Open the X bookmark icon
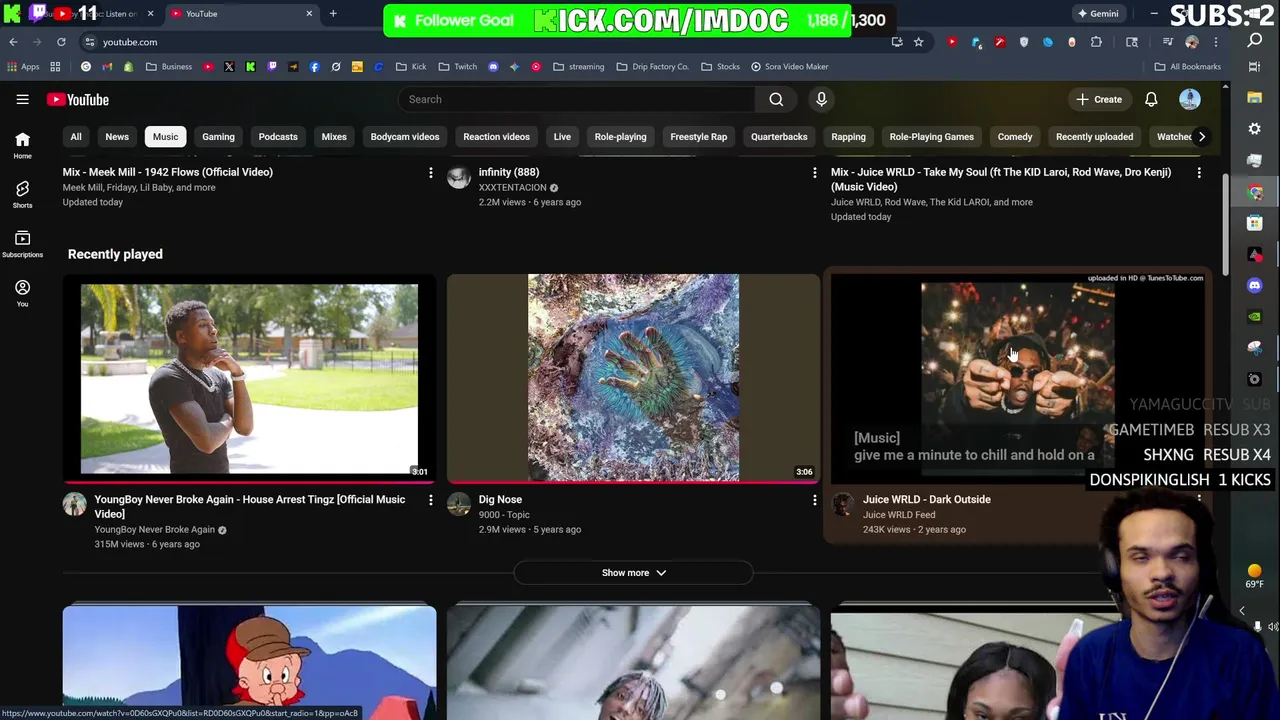Image resolution: width=1280 pixels, height=720 pixels. click(x=229, y=67)
